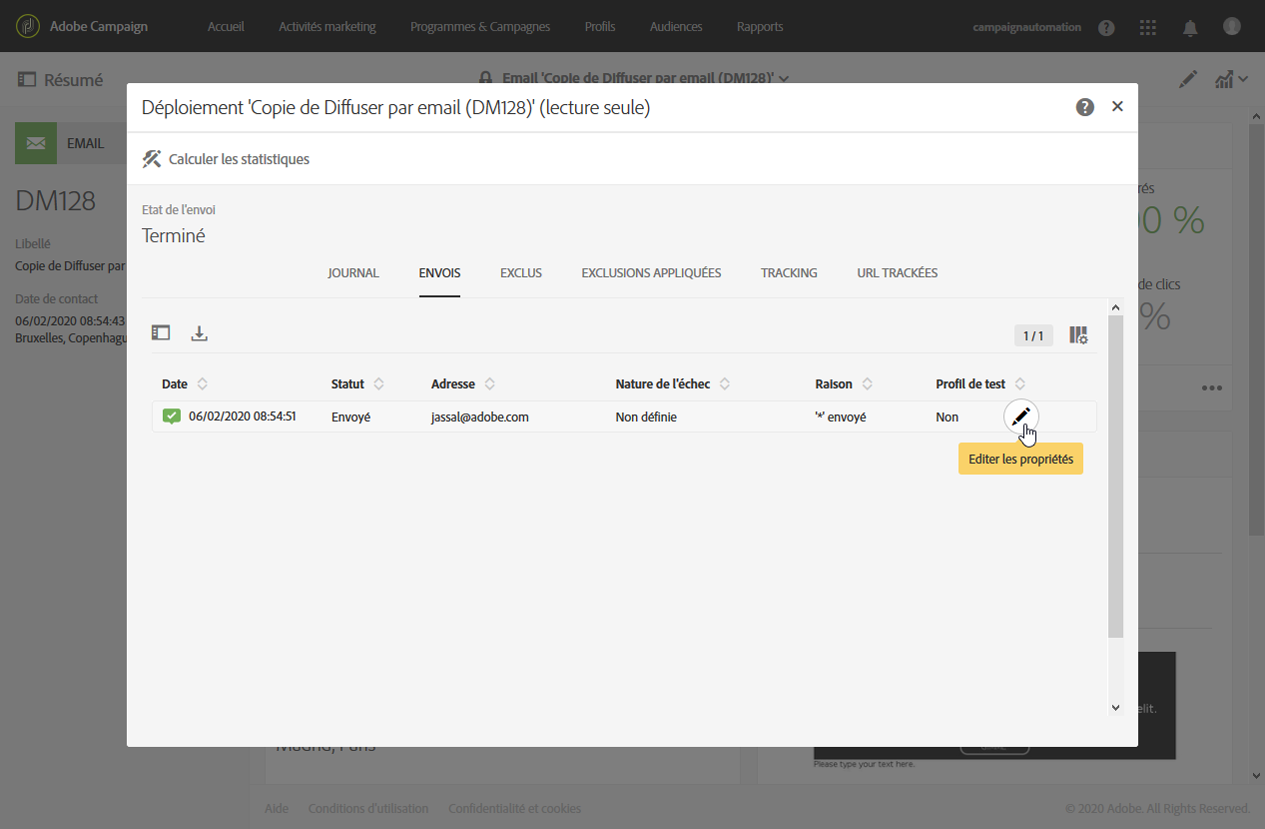Open Activités marketing menu
This screenshot has width=1265, height=829.
[x=327, y=27]
